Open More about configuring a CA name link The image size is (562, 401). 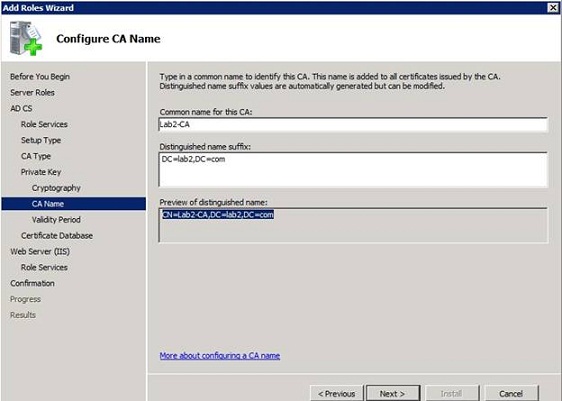(x=220, y=355)
